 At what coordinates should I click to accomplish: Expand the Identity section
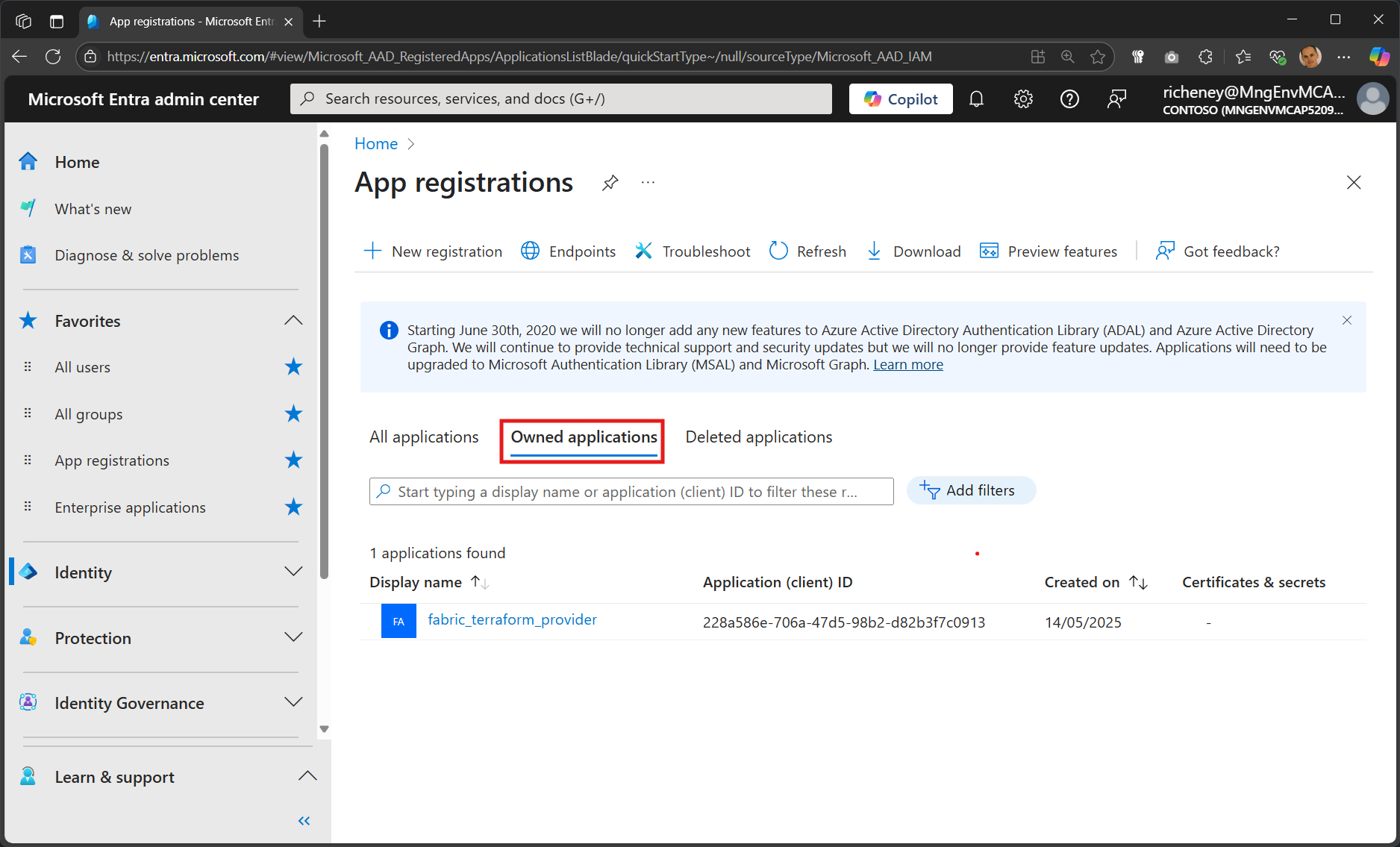(x=293, y=572)
